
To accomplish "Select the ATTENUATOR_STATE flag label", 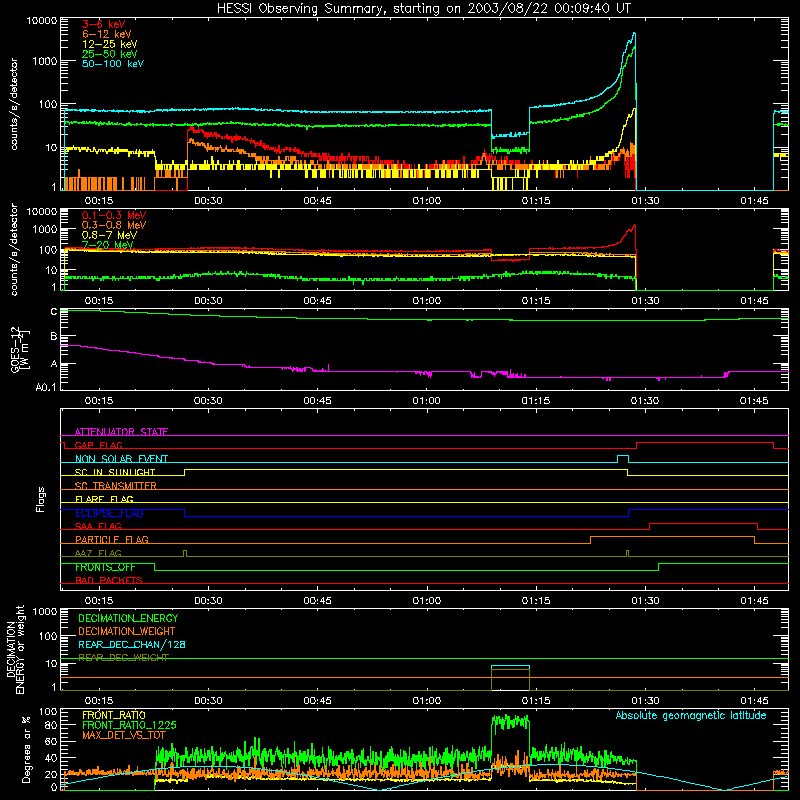I will (x=121, y=432).
